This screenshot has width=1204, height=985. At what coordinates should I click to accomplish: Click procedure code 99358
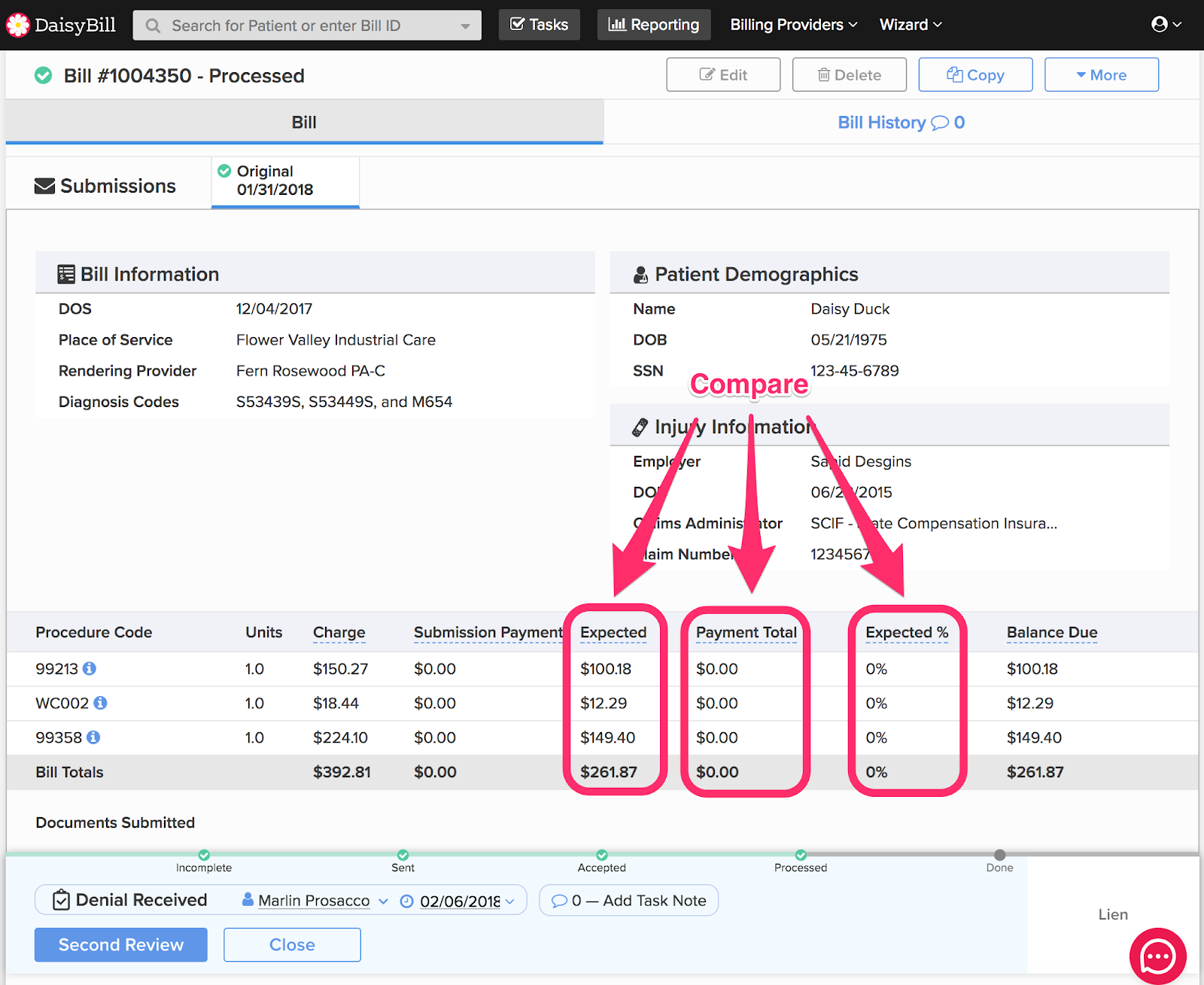(59, 737)
